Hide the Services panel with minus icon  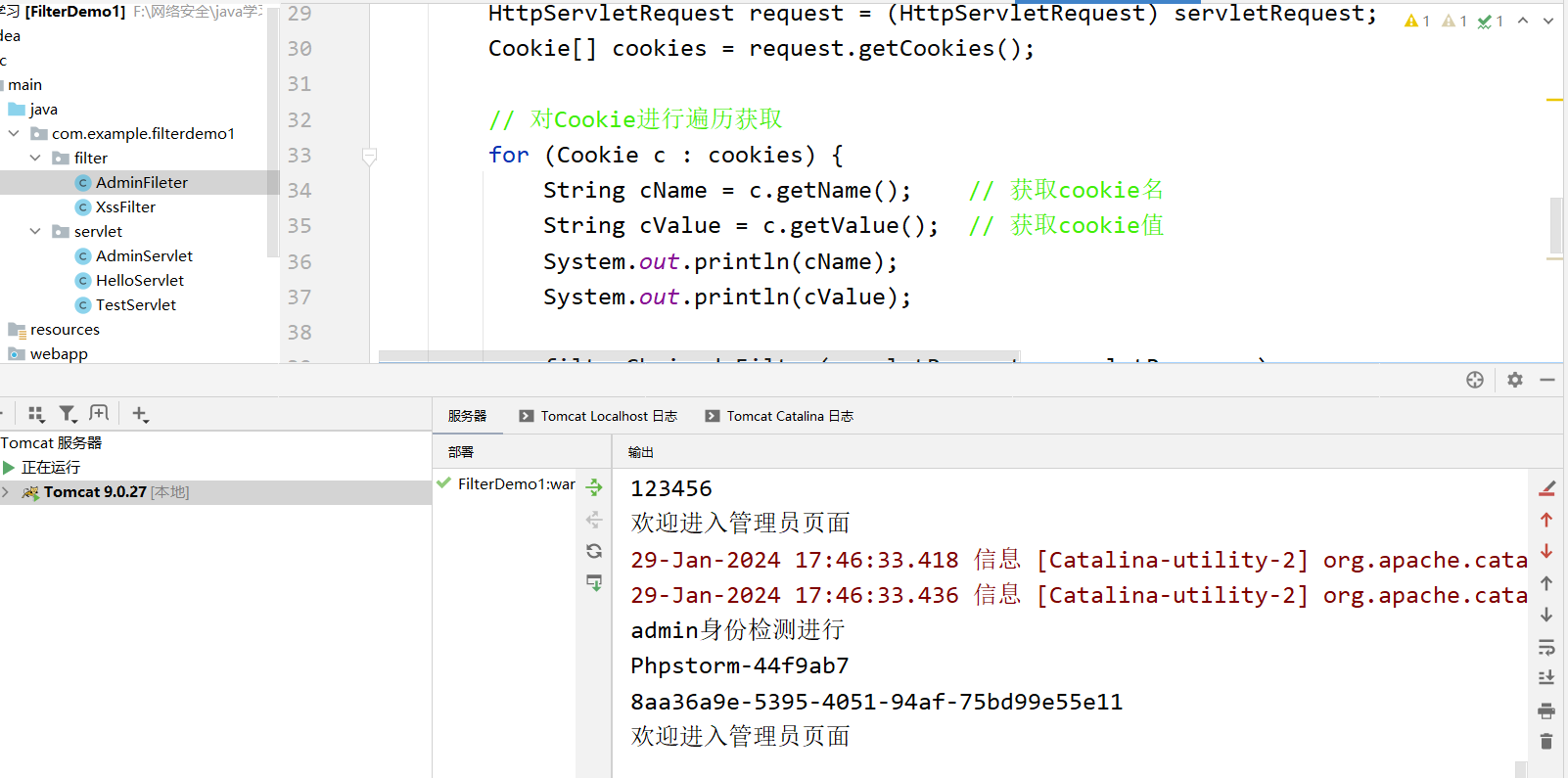pos(1547,380)
